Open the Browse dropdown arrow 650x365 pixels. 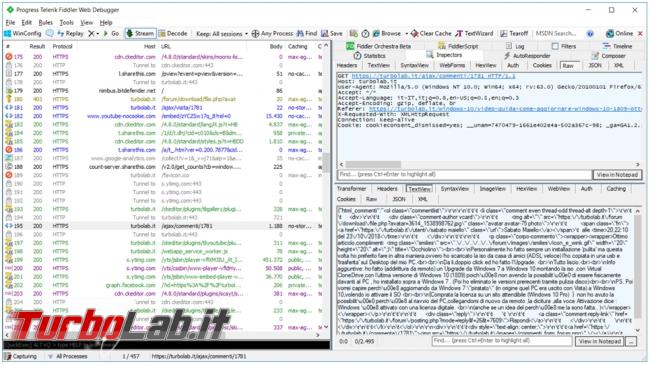[x=407, y=34]
